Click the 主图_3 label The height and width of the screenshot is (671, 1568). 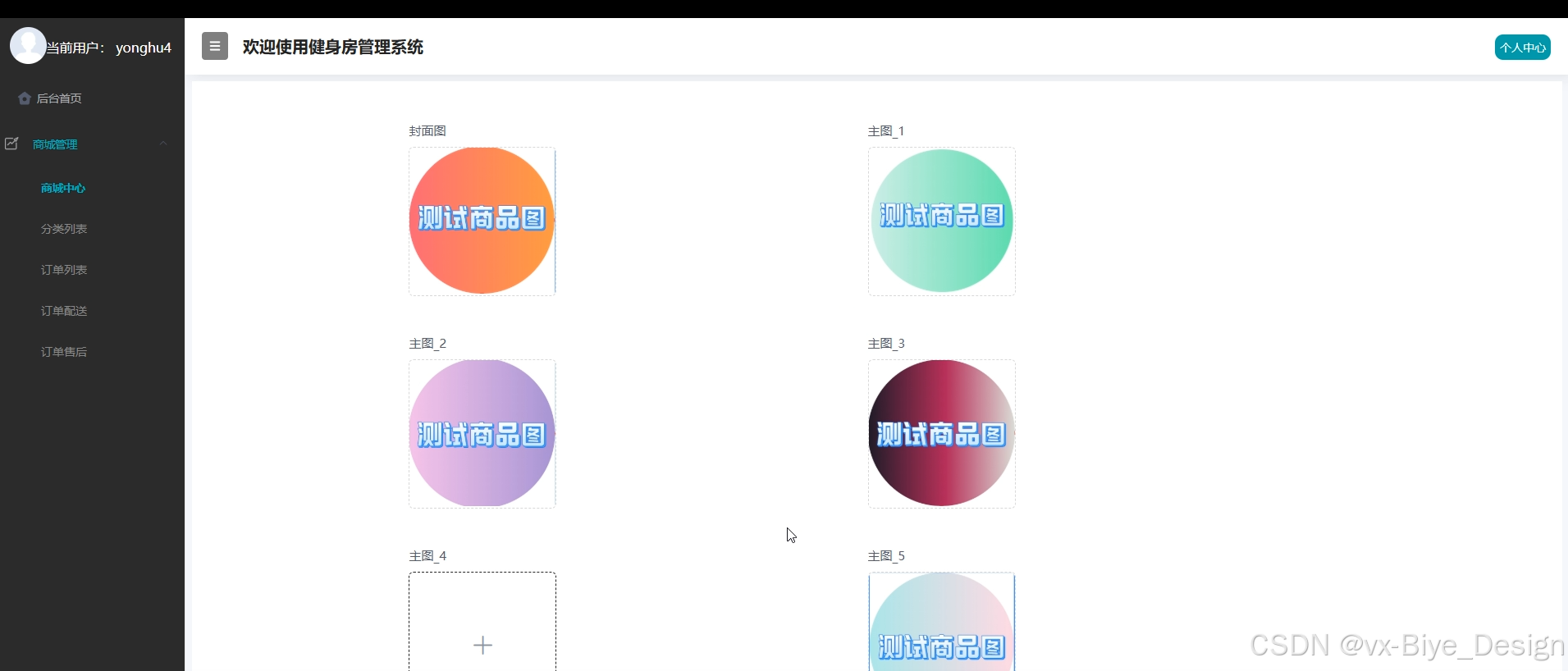pos(886,344)
